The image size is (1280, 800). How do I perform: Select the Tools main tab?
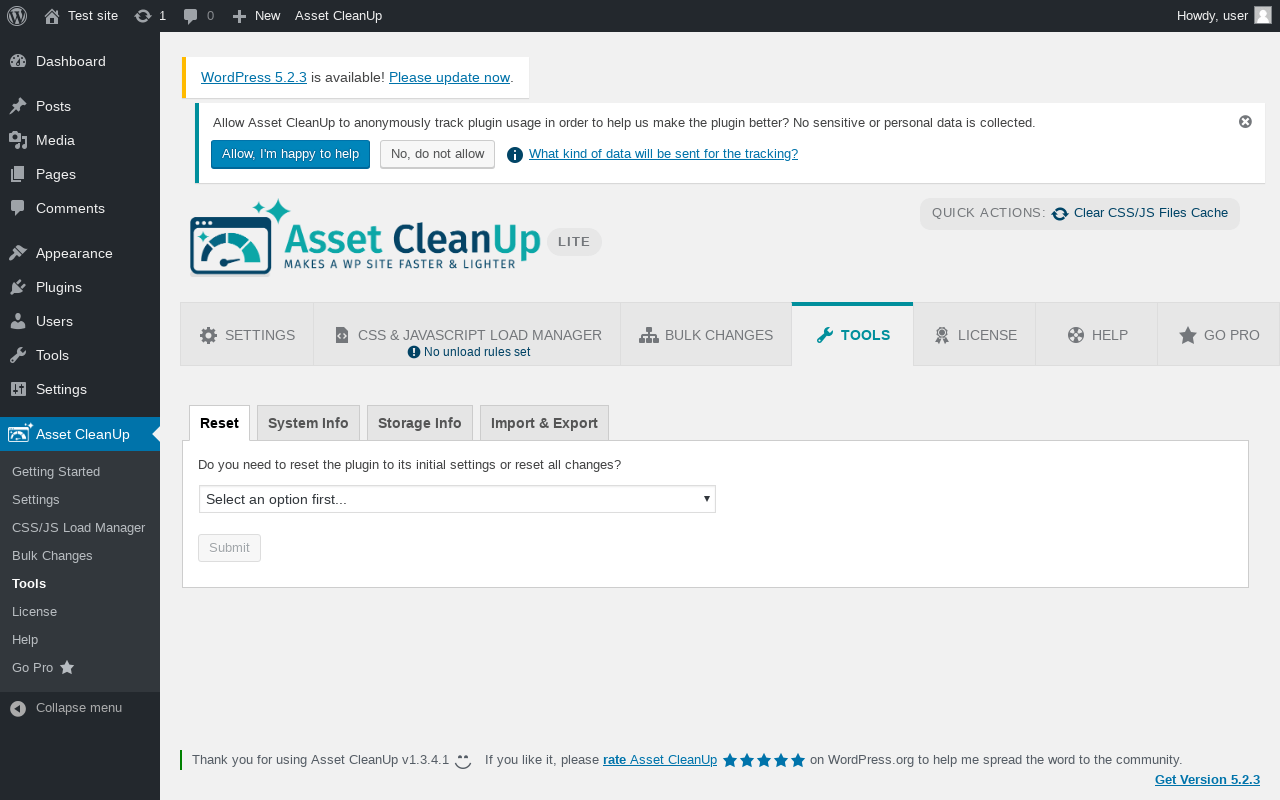tap(853, 335)
